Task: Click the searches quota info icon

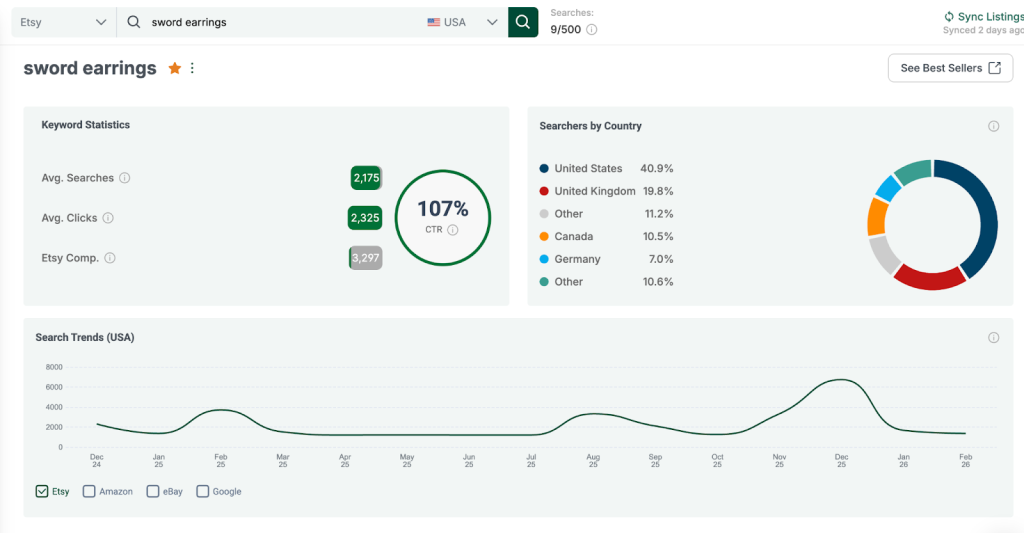Action: tap(592, 30)
